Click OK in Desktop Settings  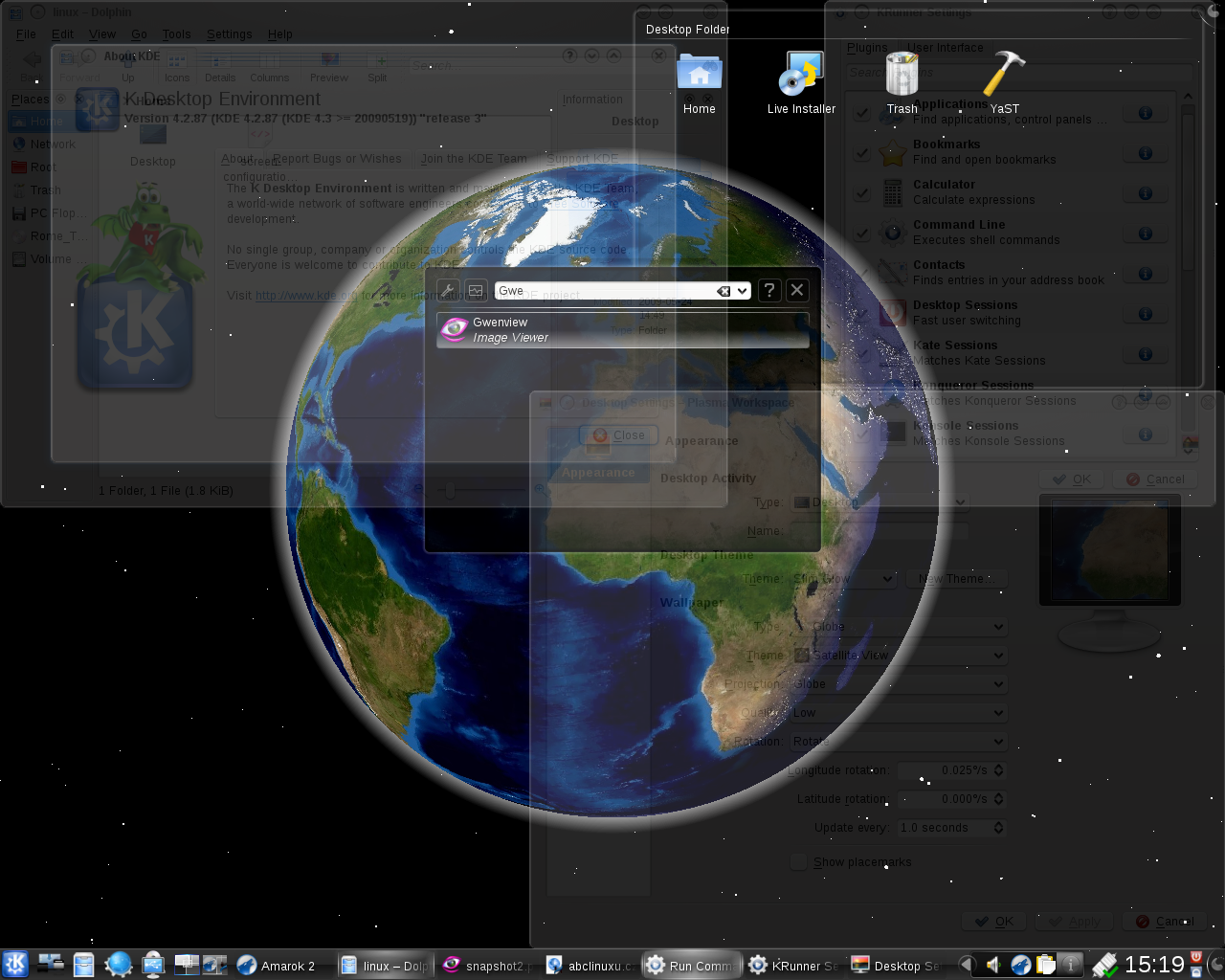click(994, 922)
